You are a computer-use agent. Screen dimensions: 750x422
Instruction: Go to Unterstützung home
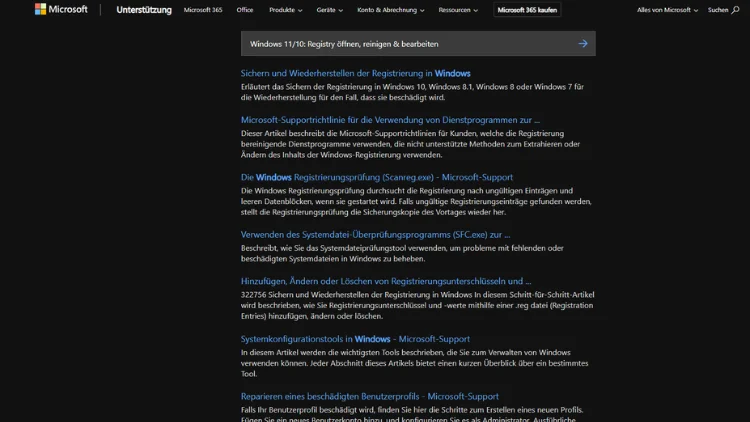[x=143, y=10]
